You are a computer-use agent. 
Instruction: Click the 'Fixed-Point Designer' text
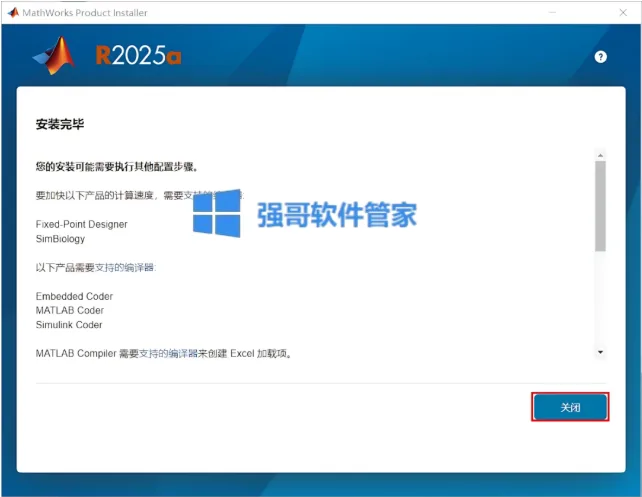tap(81, 224)
